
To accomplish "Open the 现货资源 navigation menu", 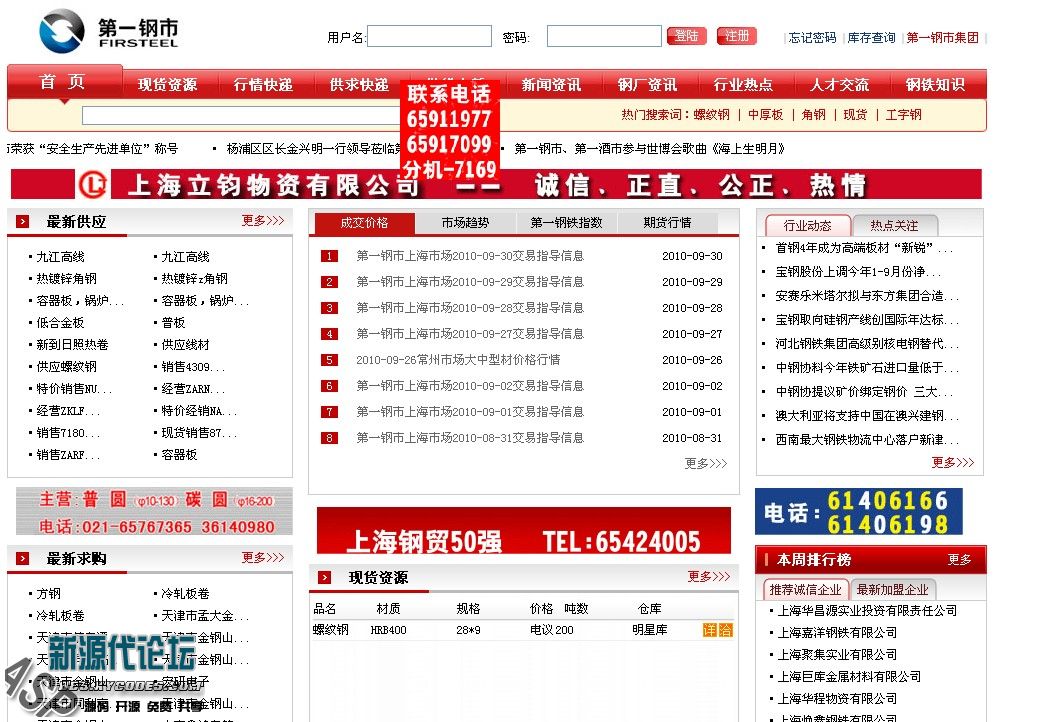I will pos(168,85).
